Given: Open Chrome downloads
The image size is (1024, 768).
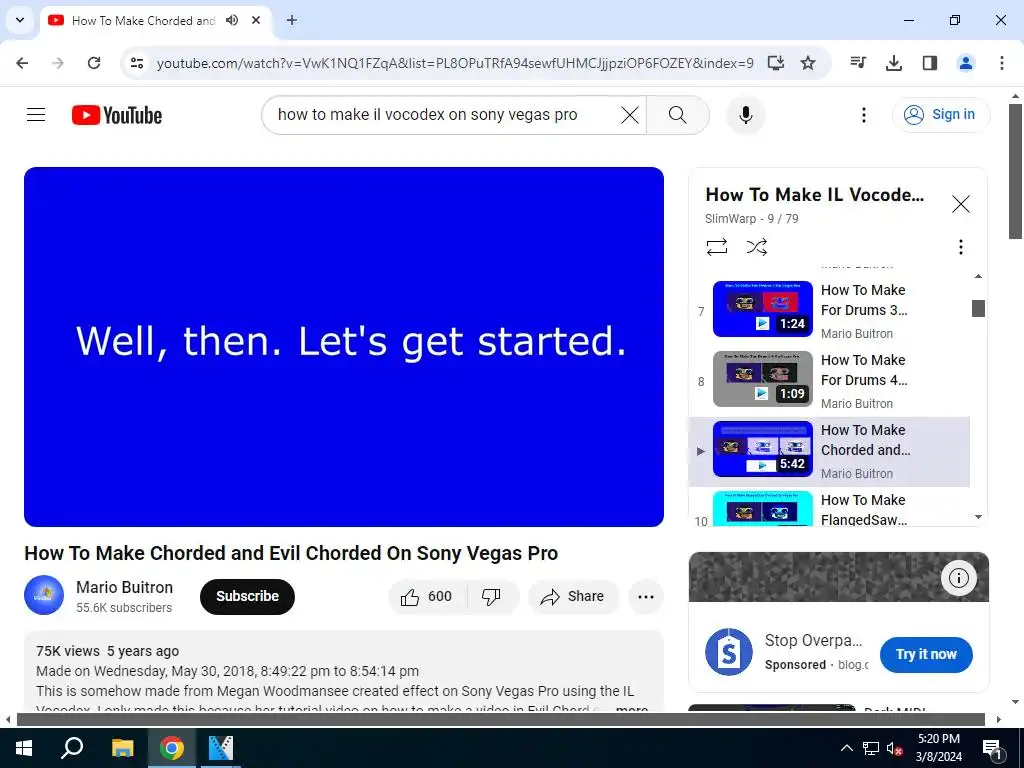Looking at the screenshot, I should pos(893,63).
